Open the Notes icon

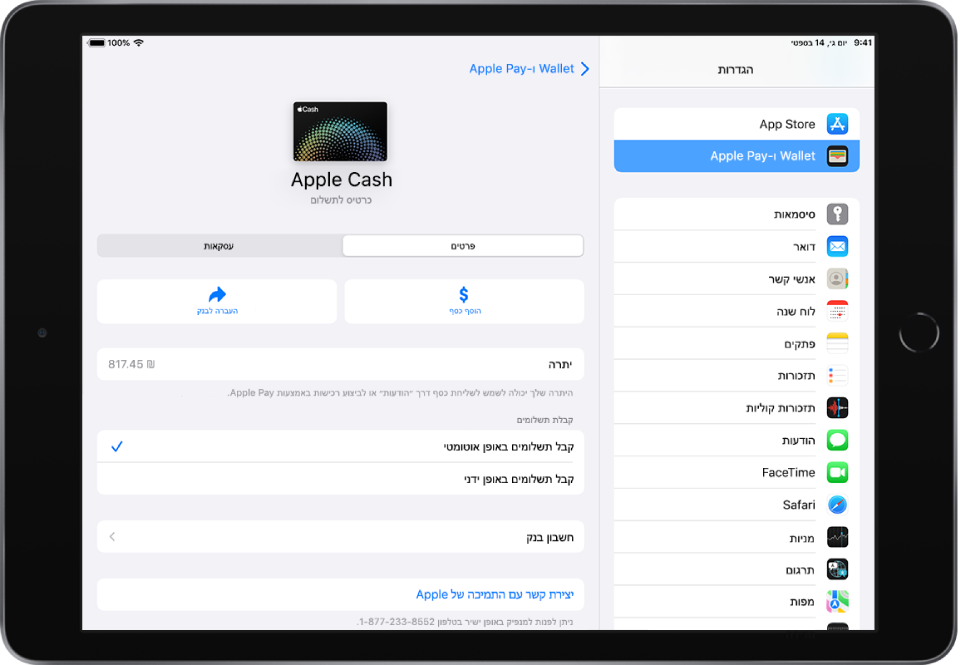pos(837,344)
